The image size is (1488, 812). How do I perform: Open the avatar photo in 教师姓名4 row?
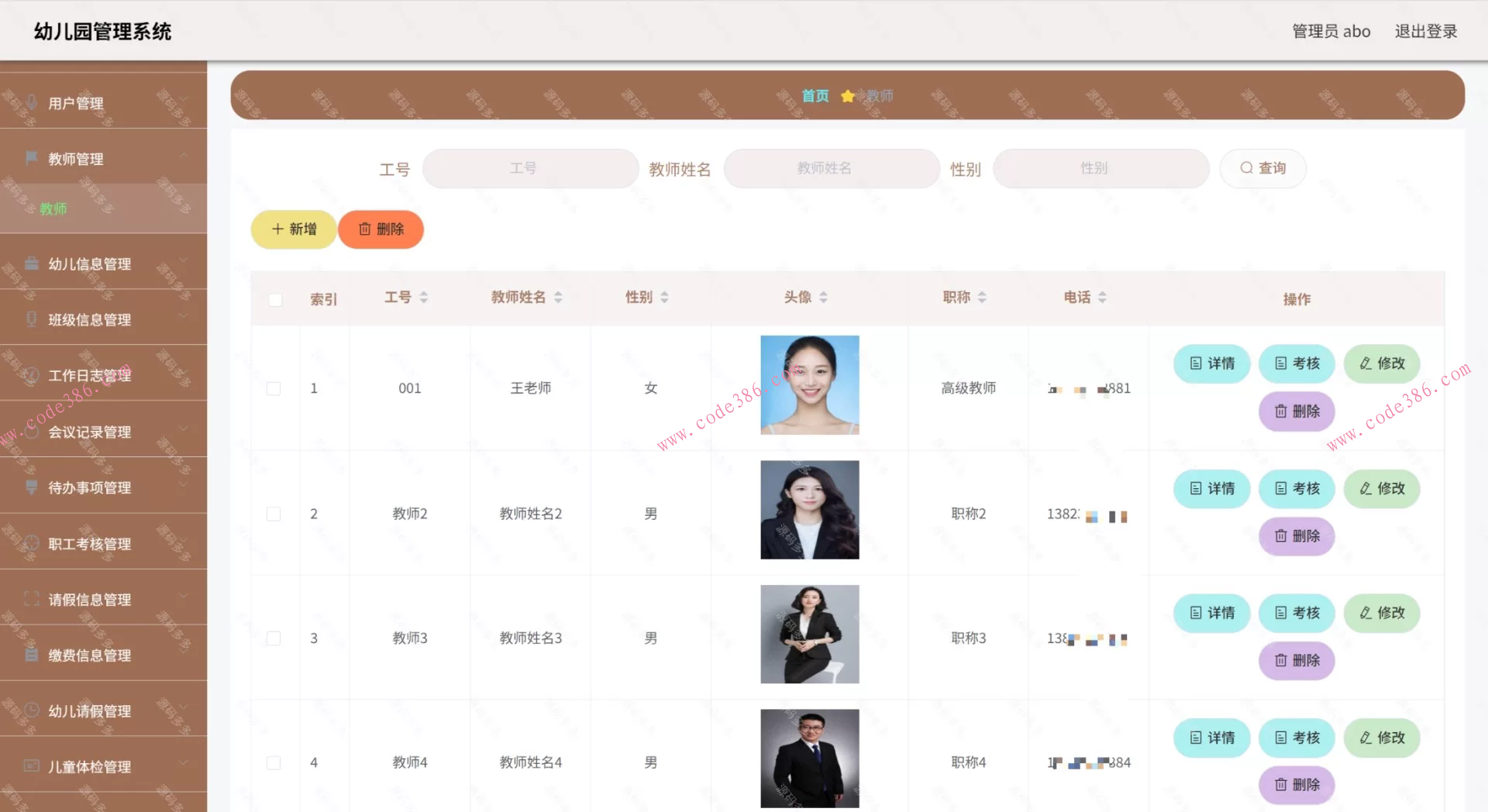[810, 759]
